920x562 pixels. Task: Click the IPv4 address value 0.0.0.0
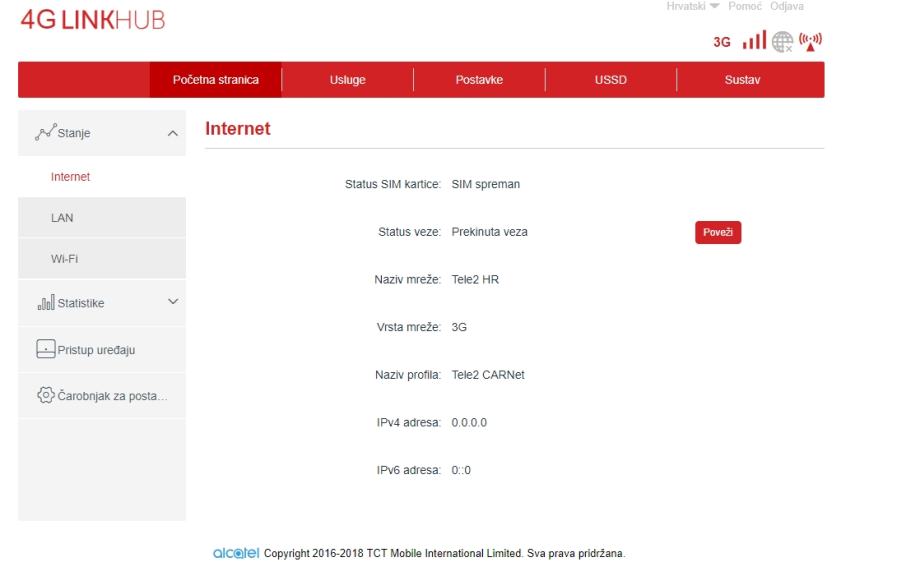469,422
